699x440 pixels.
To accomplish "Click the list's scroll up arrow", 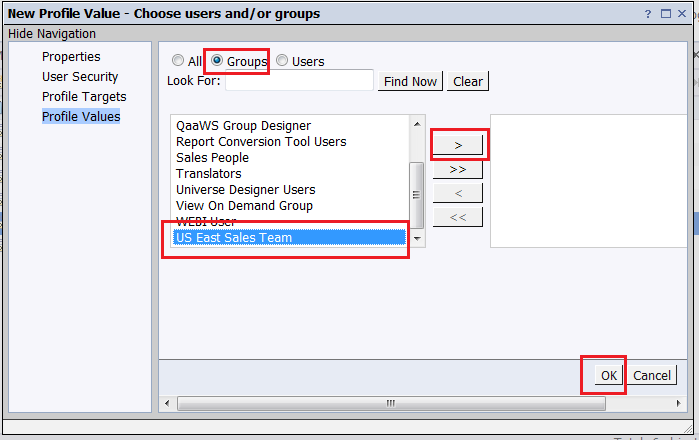I will [417, 124].
